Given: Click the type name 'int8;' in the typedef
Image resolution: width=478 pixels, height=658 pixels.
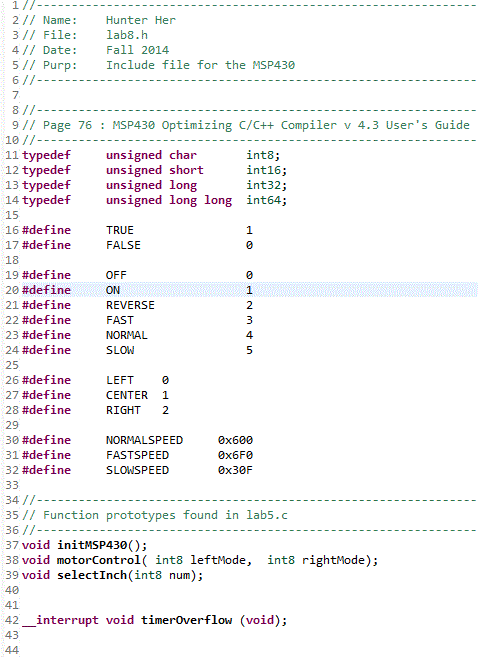Looking at the screenshot, I should (263, 155).
